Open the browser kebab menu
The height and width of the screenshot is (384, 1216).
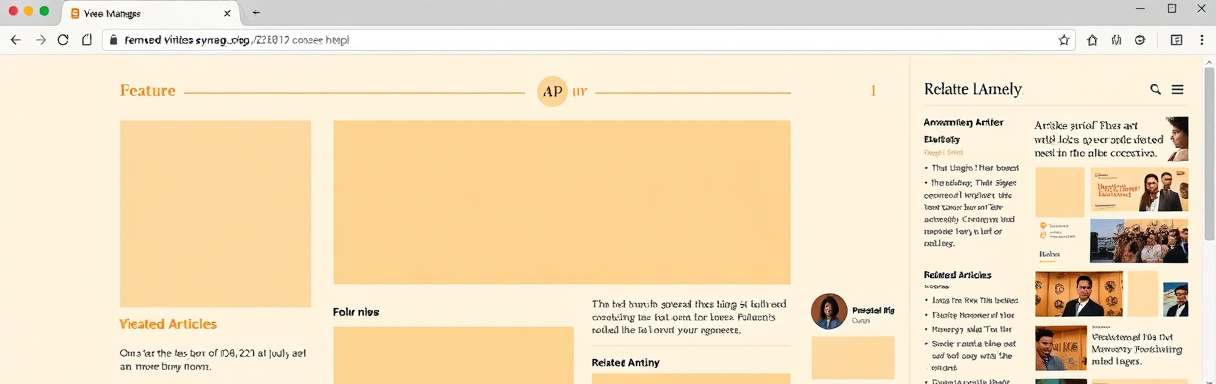(x=1203, y=40)
